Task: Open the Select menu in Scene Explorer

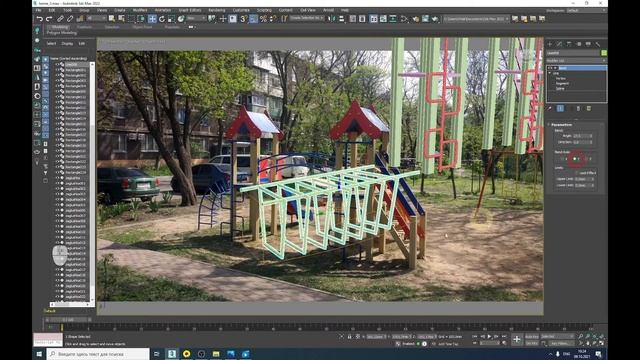Action: click(51, 44)
